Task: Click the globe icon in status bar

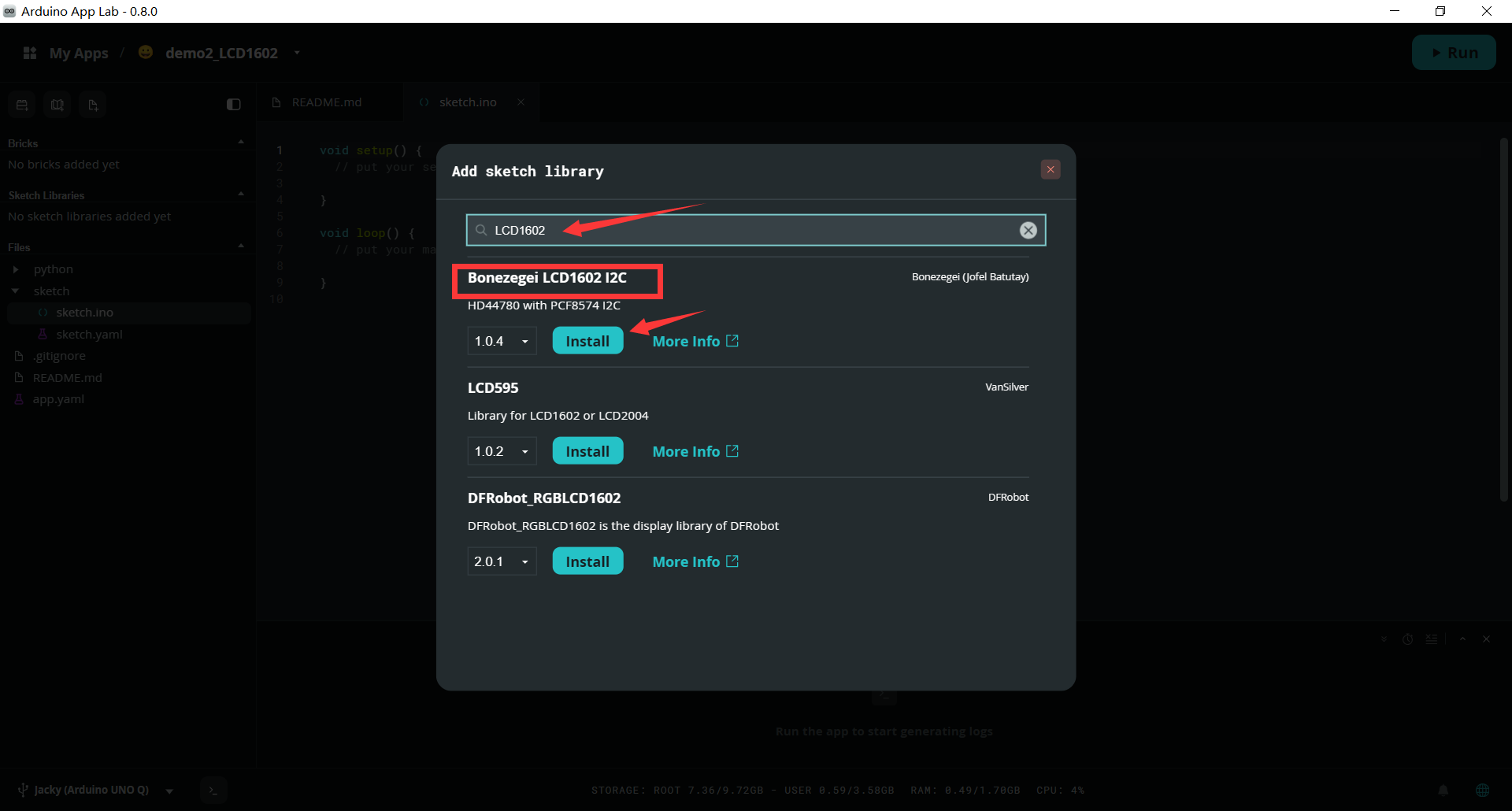Action: click(1483, 790)
